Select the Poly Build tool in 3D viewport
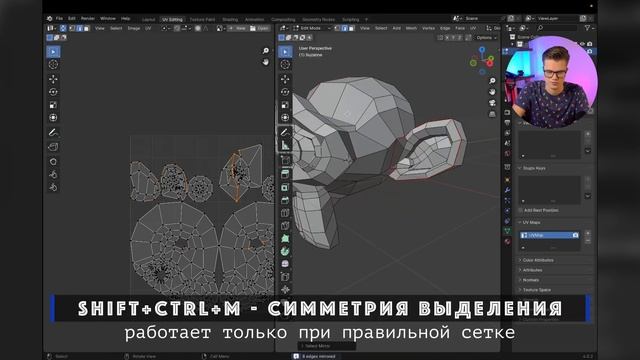Image resolution: width=640 pixels, height=360 pixels. pyautogui.click(x=285, y=238)
